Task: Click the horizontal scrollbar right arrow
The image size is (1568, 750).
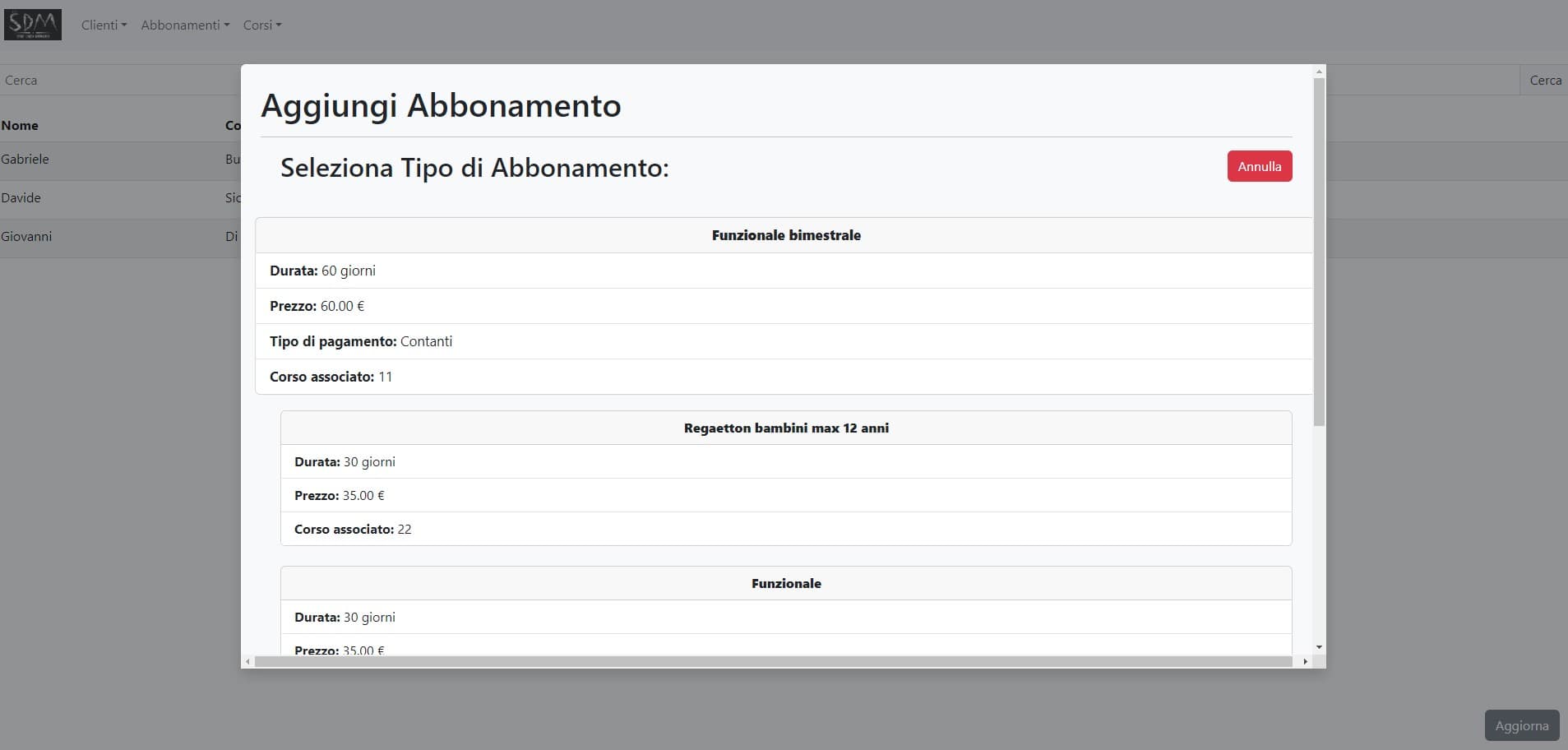Action: tap(1305, 661)
